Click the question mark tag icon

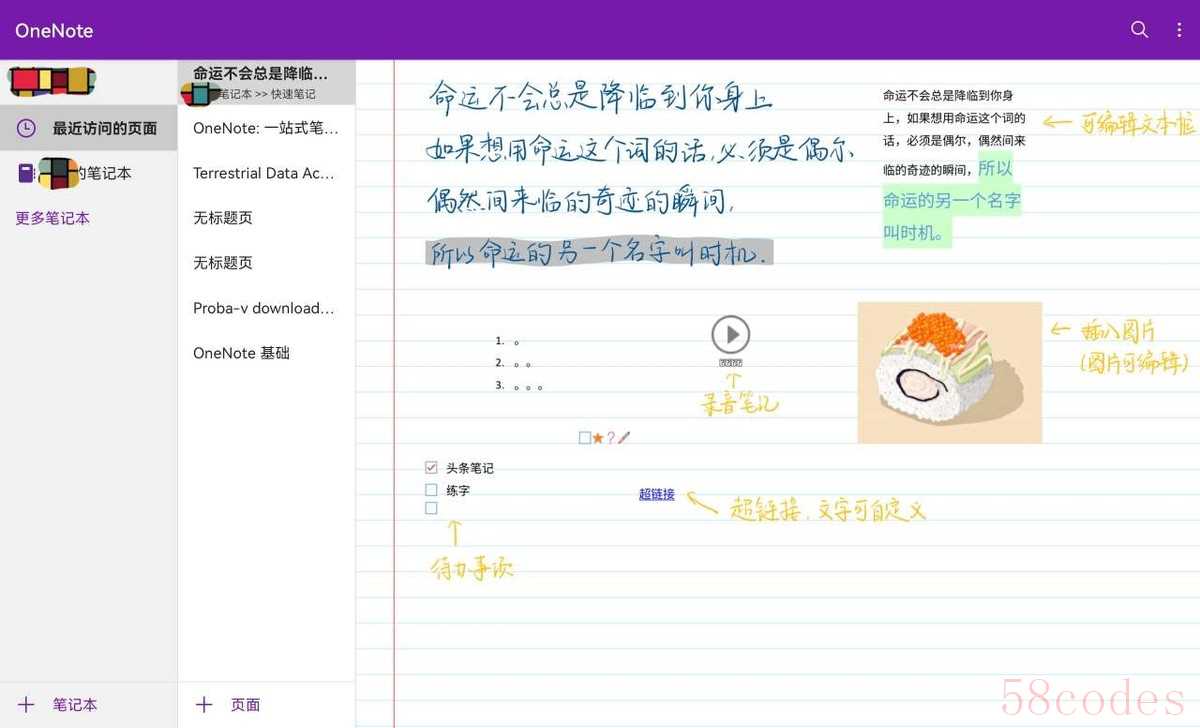[x=611, y=437]
